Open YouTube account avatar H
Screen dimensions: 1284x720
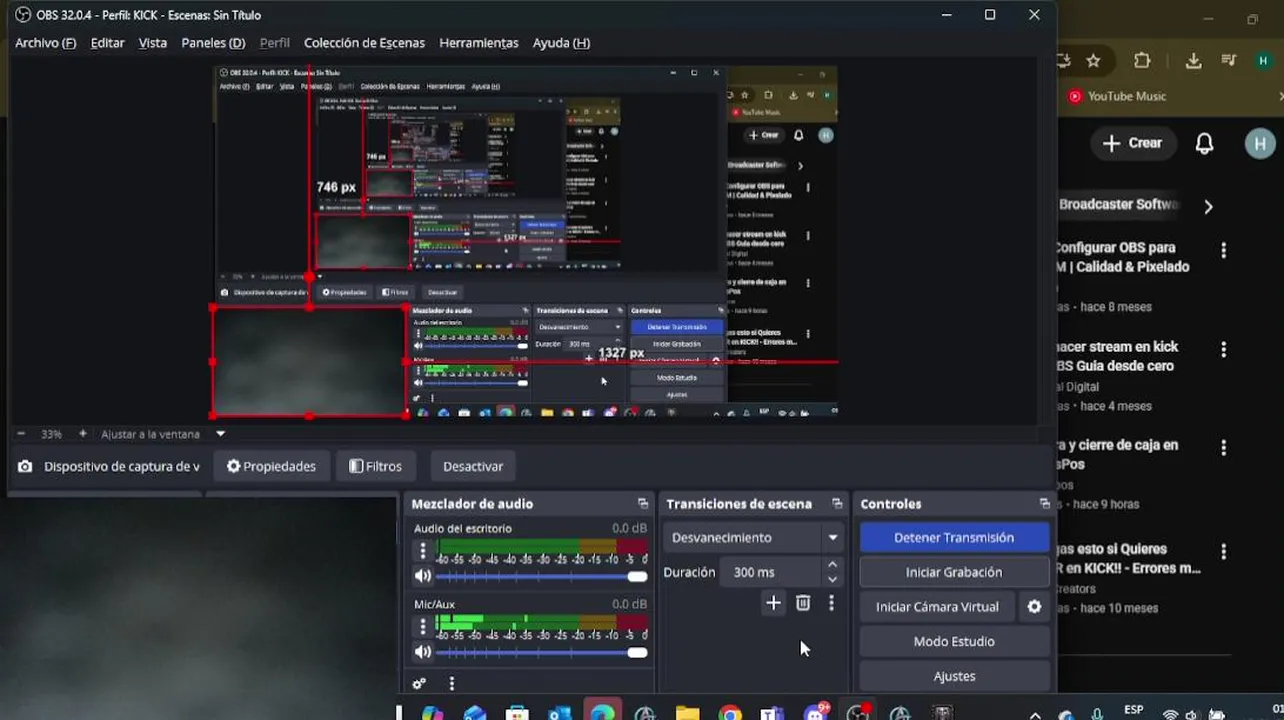1260,143
